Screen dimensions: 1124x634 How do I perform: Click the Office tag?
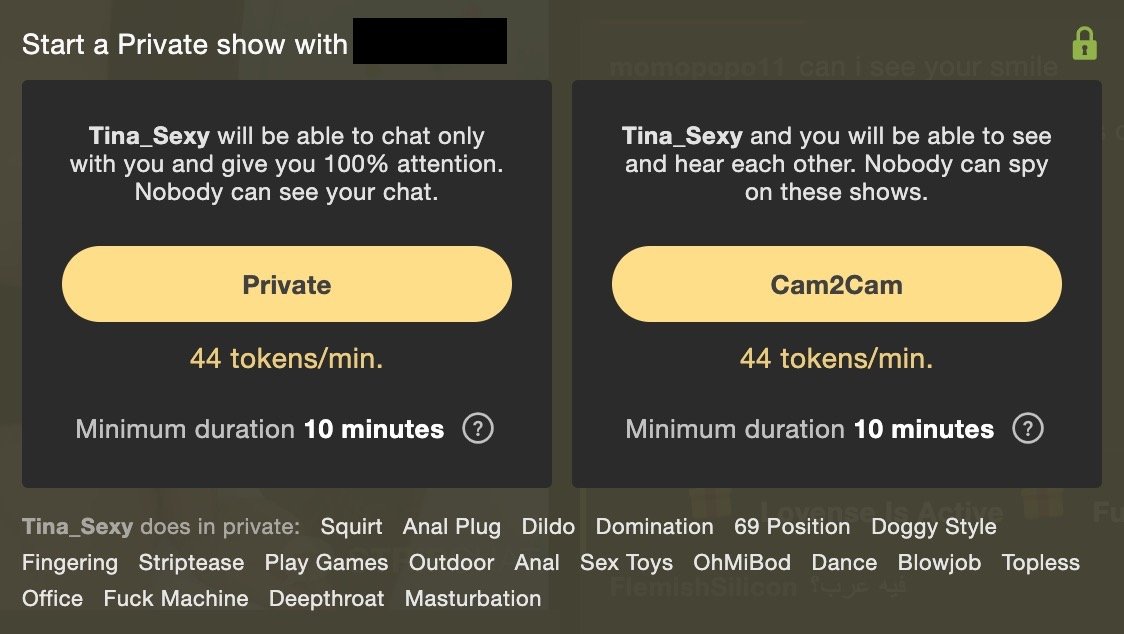52,598
